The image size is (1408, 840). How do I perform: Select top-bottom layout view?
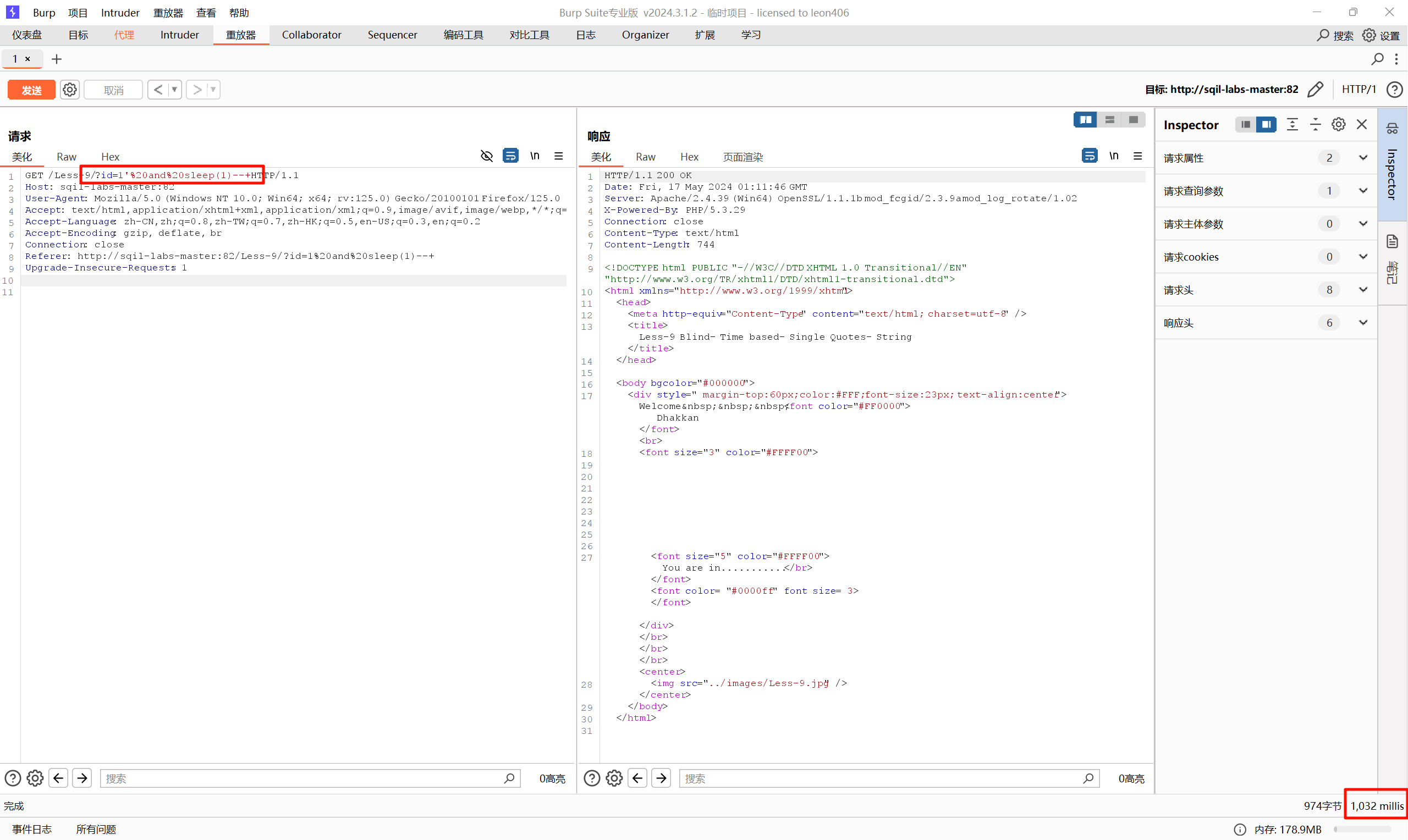coord(1110,120)
